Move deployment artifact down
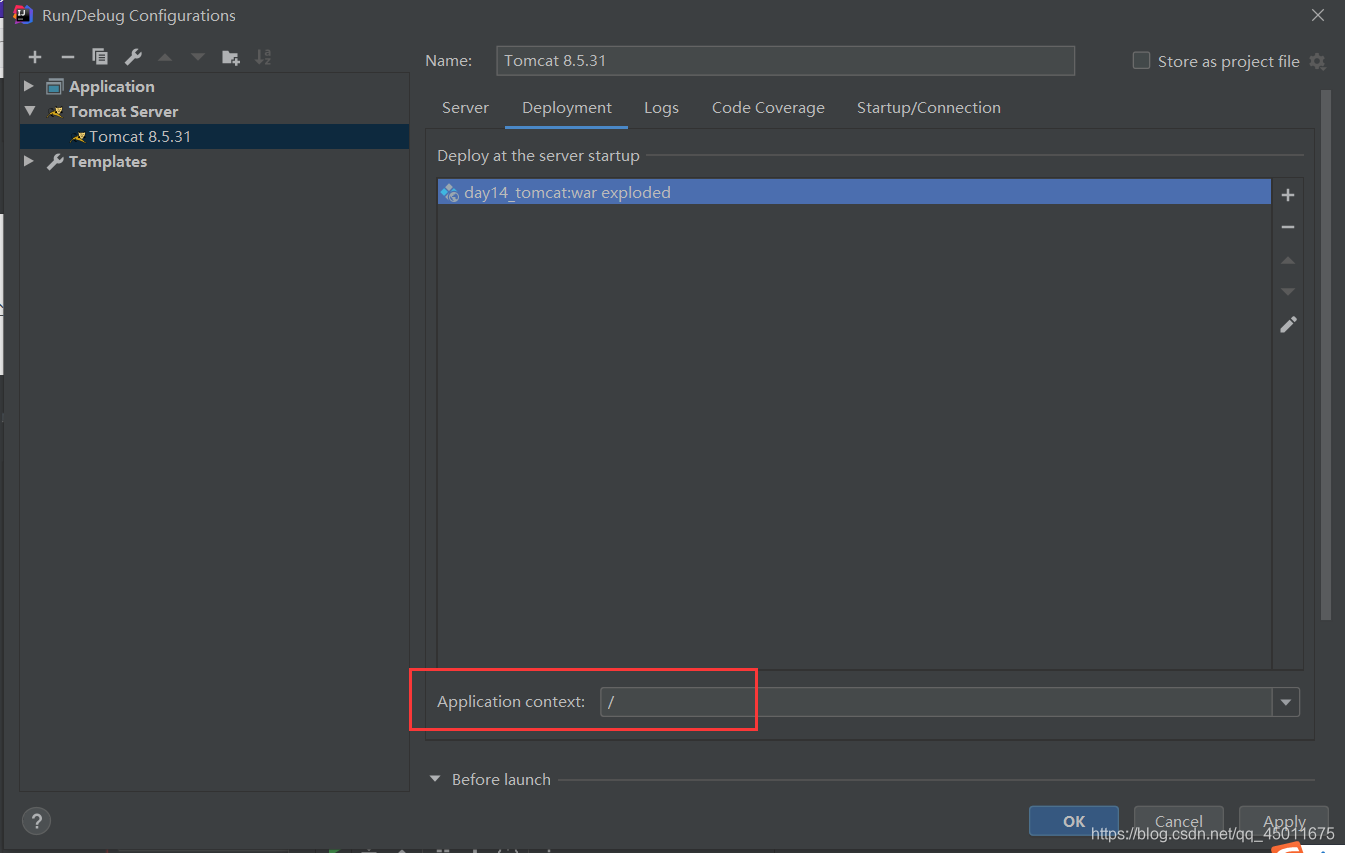 pyautogui.click(x=1288, y=292)
